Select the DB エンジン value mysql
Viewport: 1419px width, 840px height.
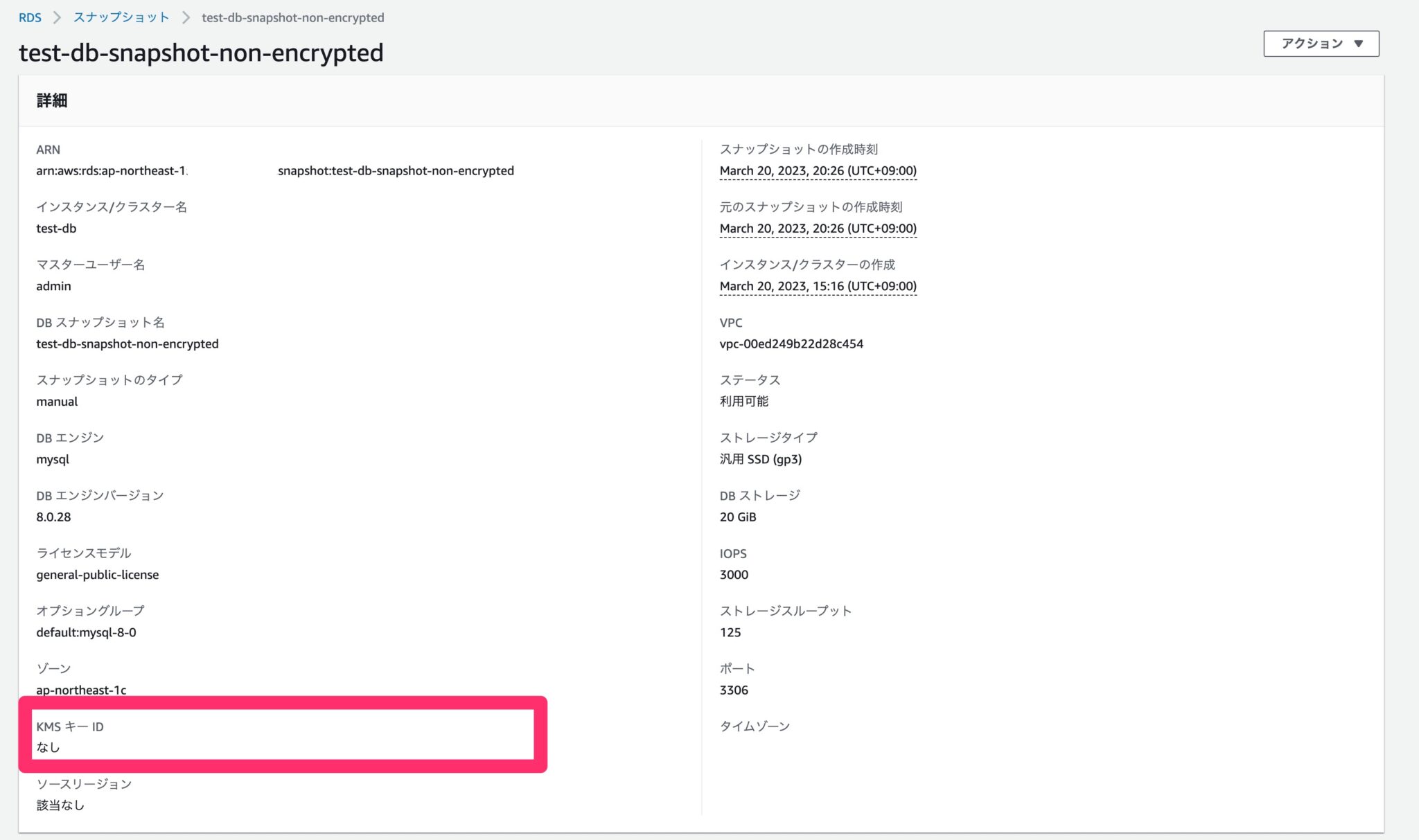point(53,458)
